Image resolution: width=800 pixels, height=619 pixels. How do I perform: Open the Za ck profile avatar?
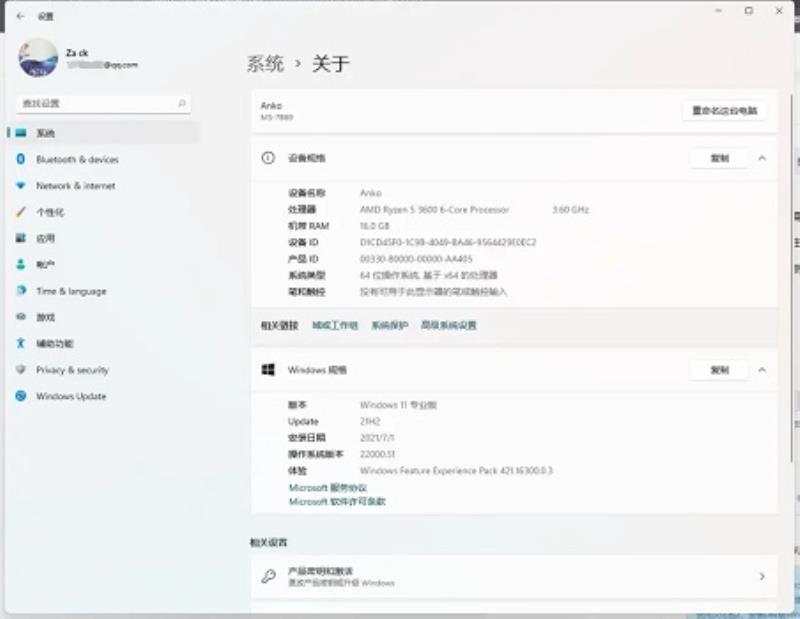pyautogui.click(x=38, y=58)
